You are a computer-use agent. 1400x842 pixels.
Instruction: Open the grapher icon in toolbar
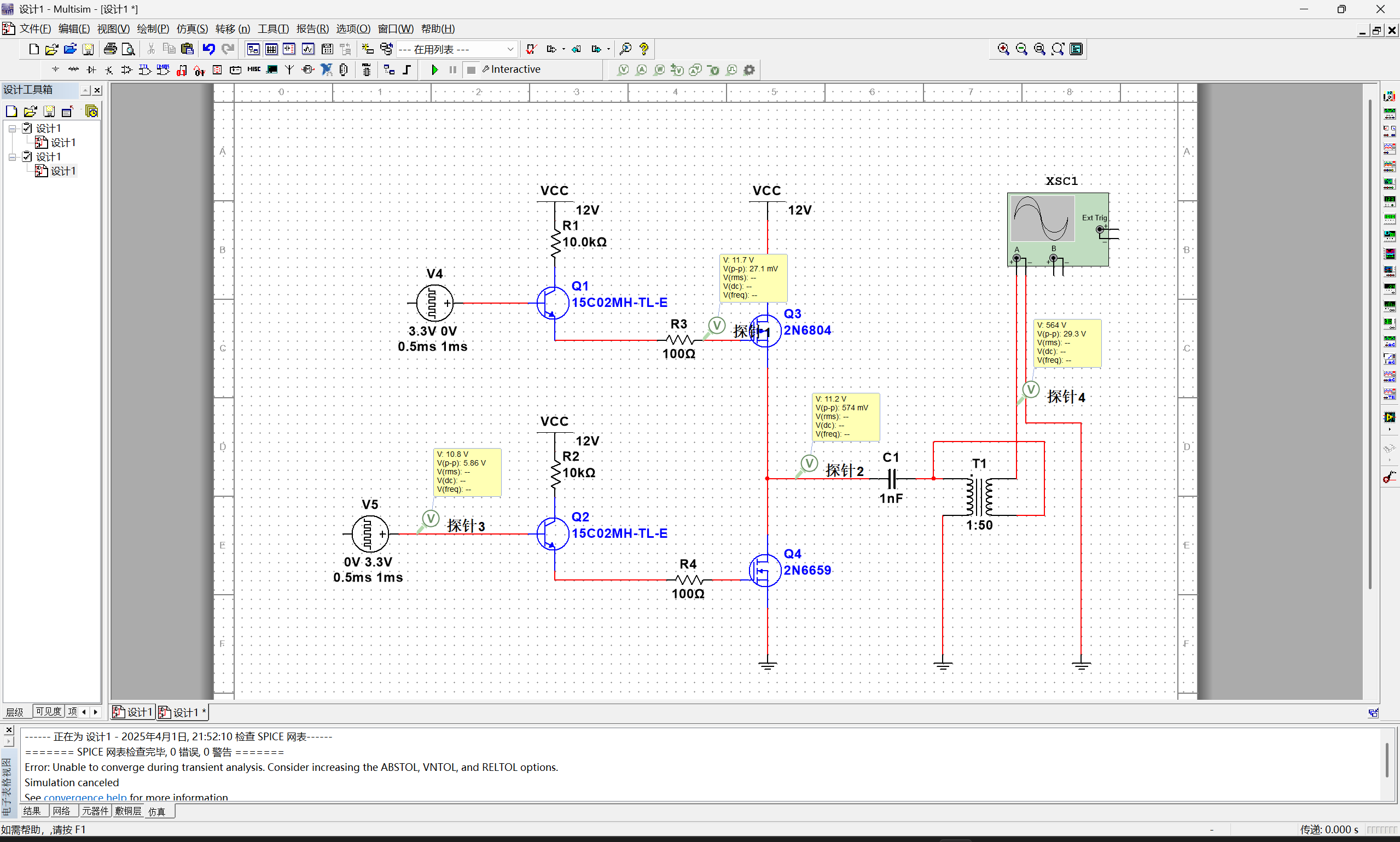pyautogui.click(x=308, y=49)
